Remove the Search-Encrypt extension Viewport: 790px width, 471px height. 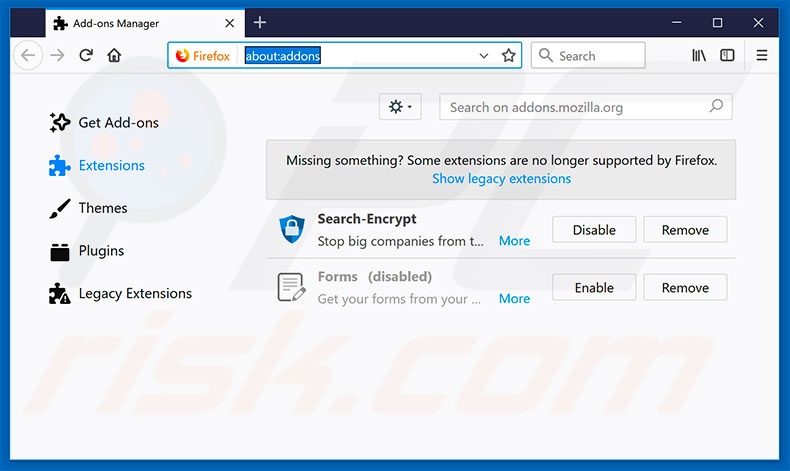[685, 230]
